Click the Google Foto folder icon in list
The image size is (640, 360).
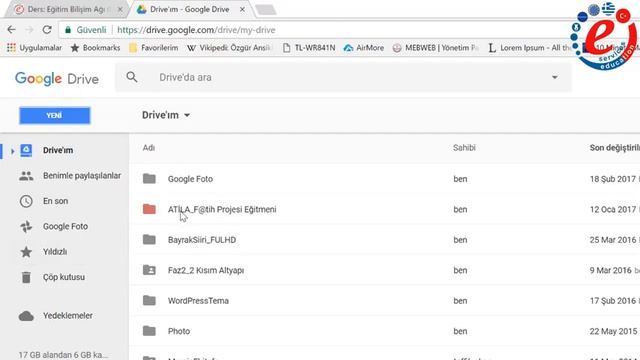tap(149, 179)
